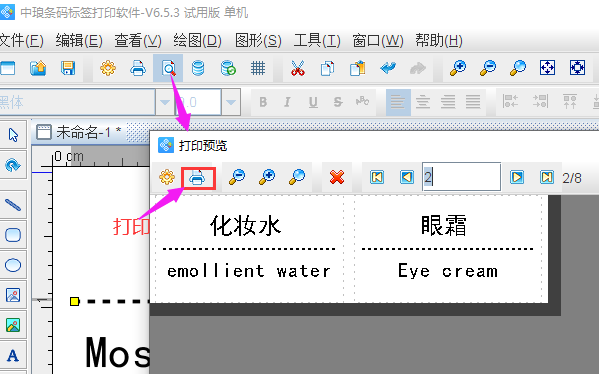Screen dimensions: 599x374
Task: Toggle underline formatting U
Action: click(313, 102)
